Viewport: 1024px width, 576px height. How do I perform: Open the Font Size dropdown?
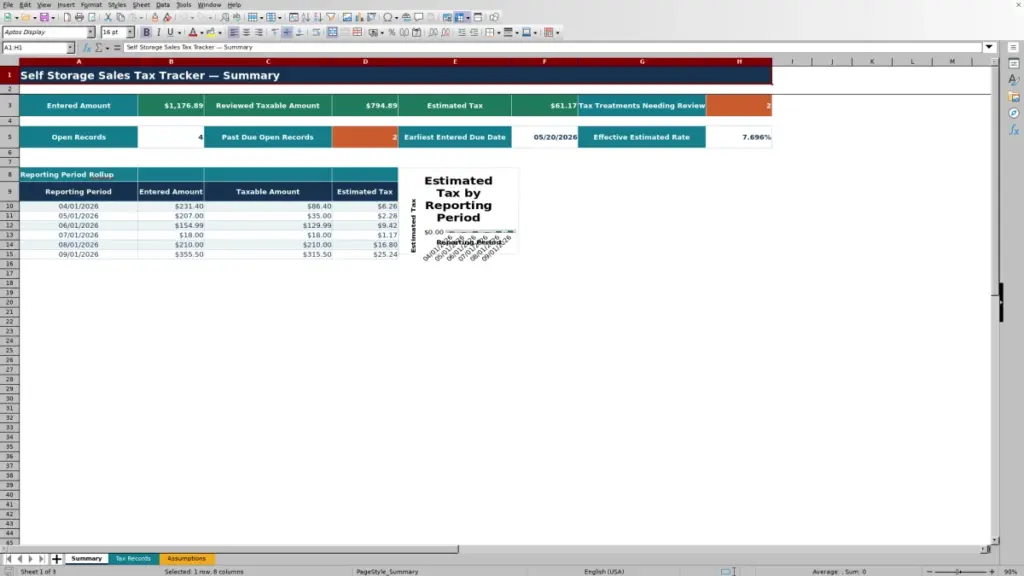tap(130, 33)
